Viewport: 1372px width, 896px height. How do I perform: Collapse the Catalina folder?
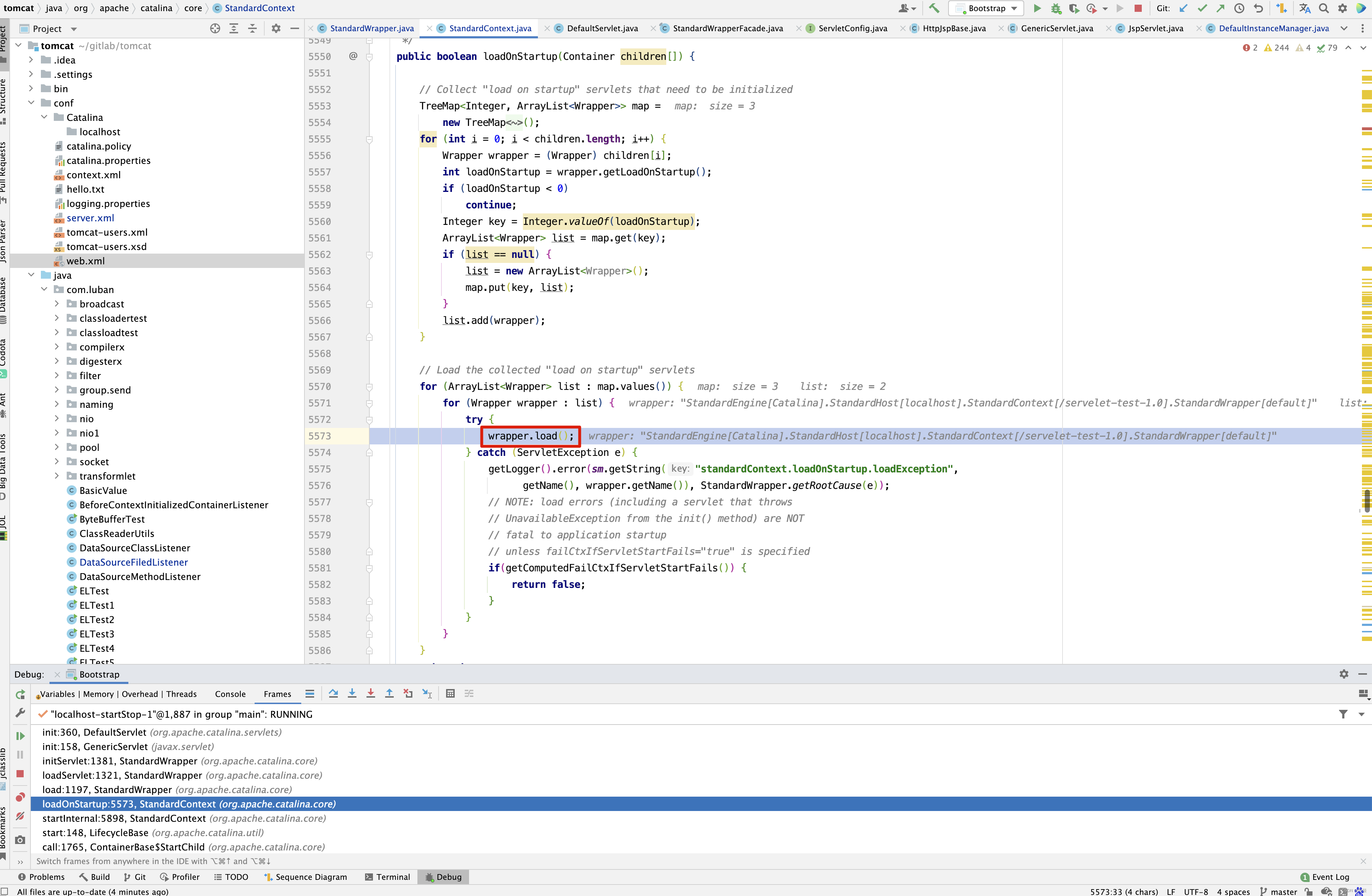pyautogui.click(x=44, y=117)
